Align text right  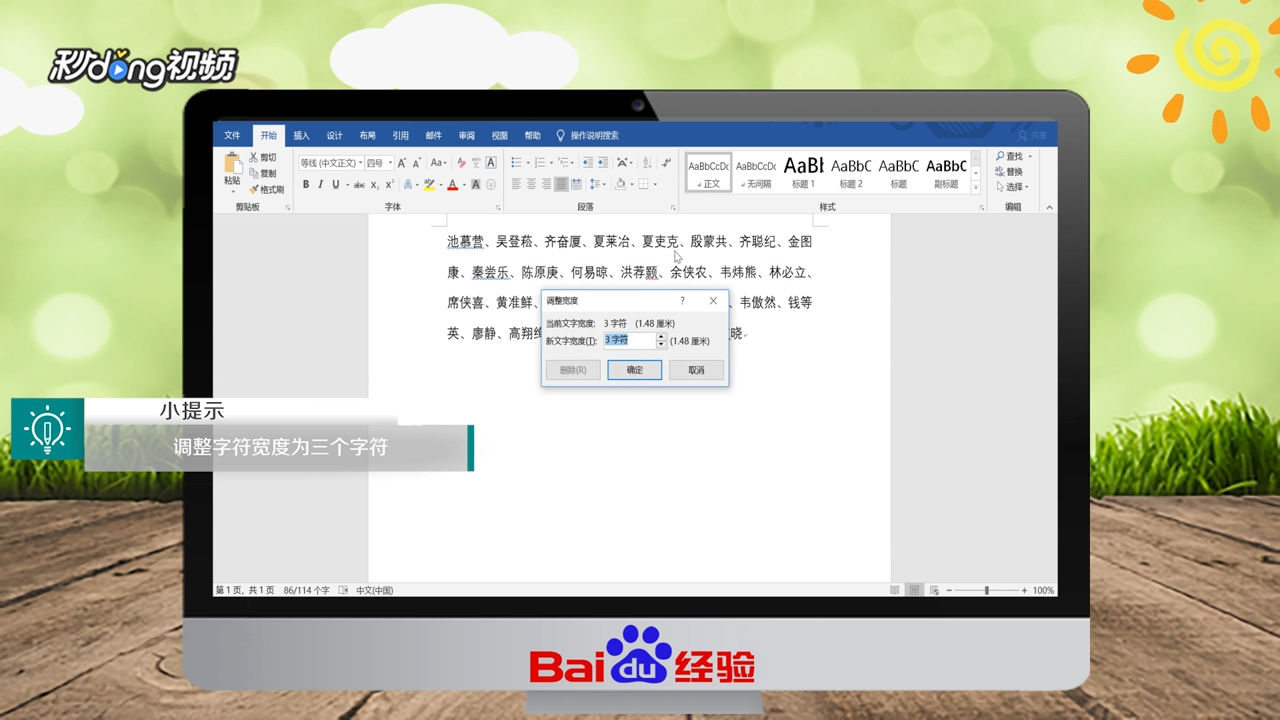click(546, 184)
